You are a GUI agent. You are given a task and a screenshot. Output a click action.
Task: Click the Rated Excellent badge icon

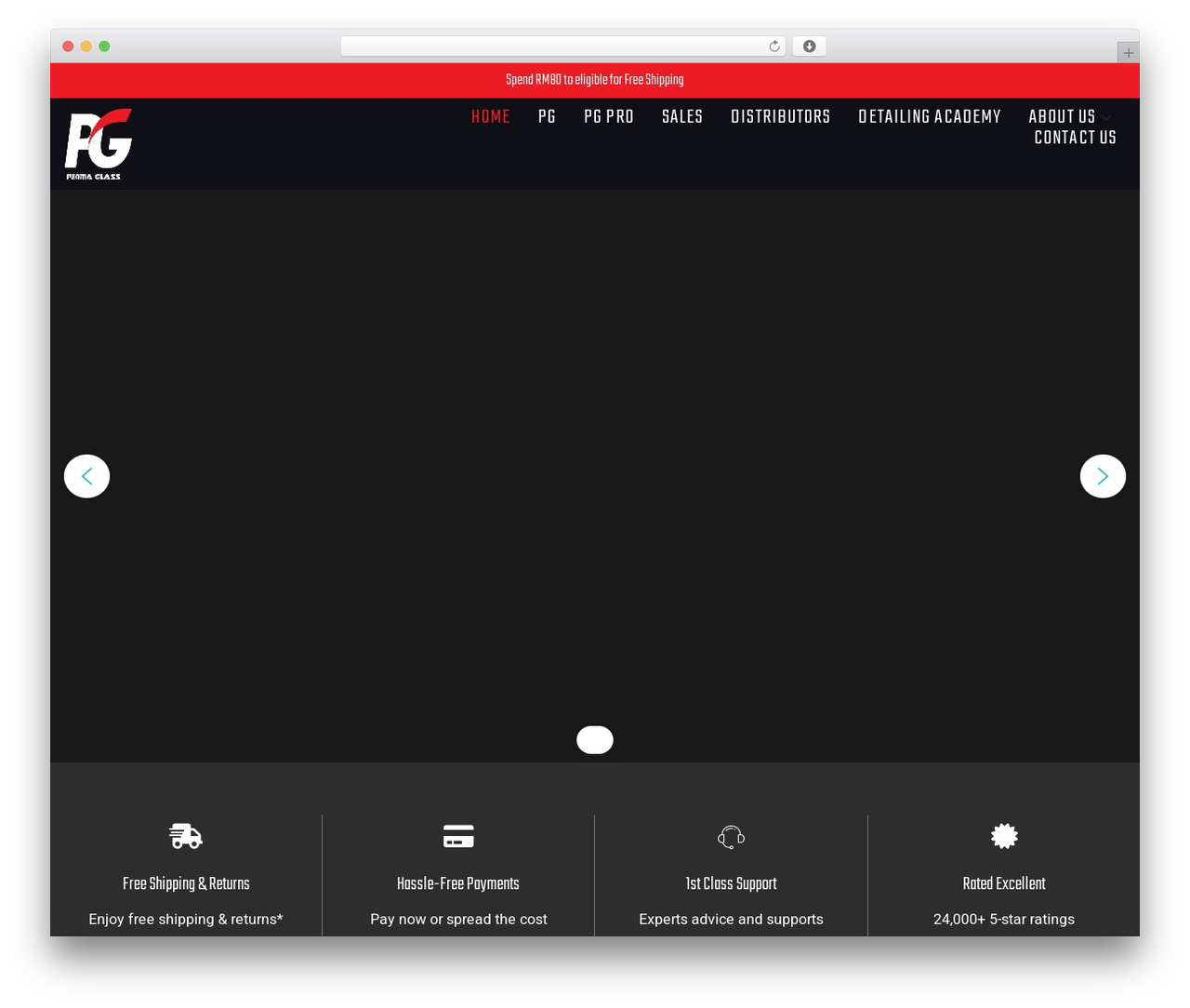(x=1004, y=836)
